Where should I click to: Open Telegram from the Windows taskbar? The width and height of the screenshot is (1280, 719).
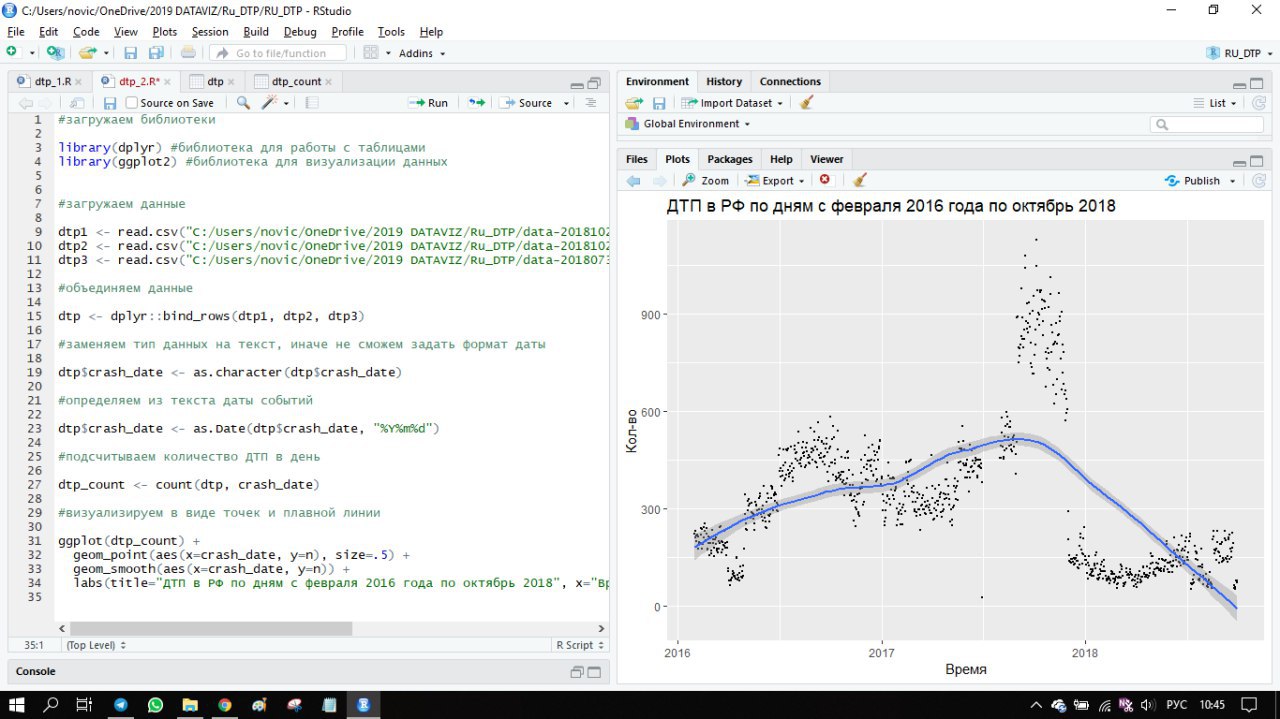121,705
